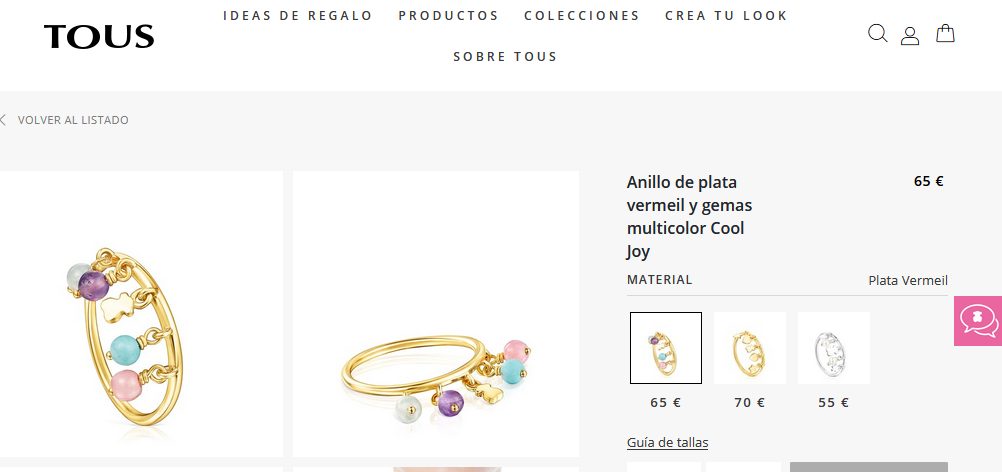1002x472 pixels.
Task: Open the user account icon
Action: coord(909,36)
